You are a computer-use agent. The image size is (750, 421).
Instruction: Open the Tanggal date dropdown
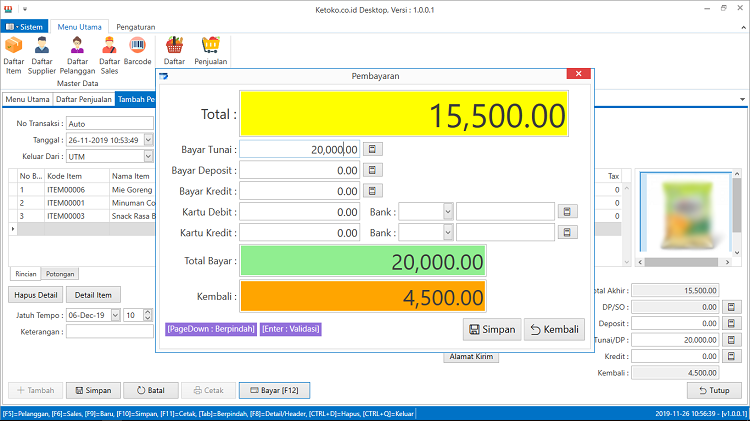click(148, 140)
